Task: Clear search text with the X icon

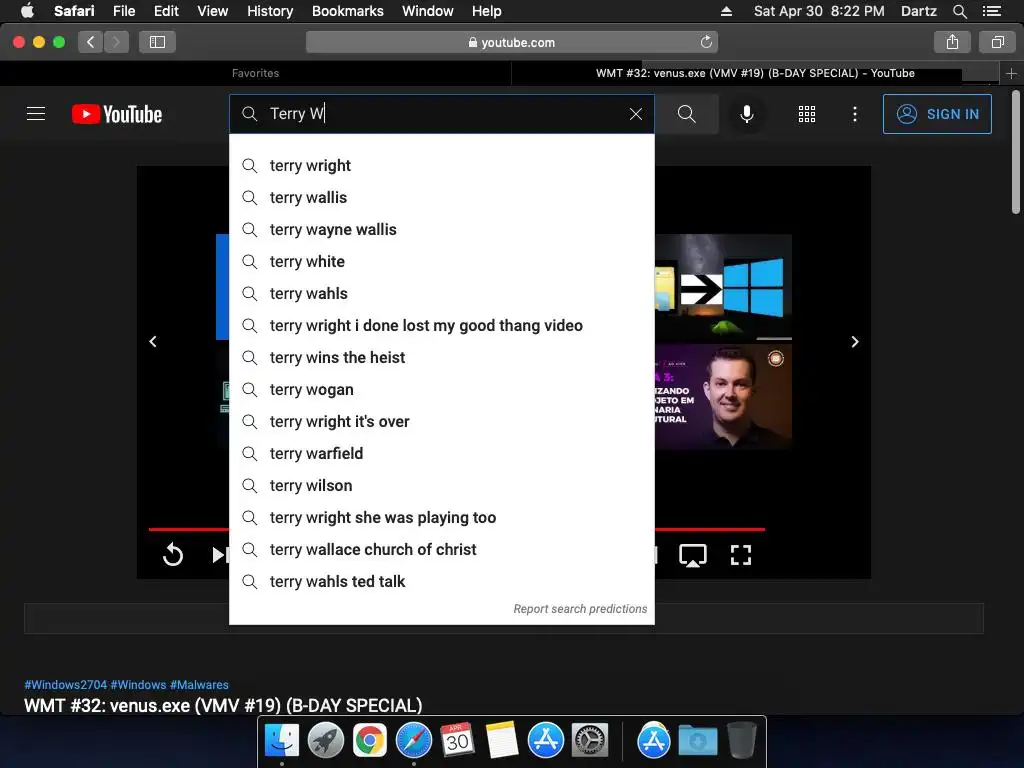Action: (635, 114)
